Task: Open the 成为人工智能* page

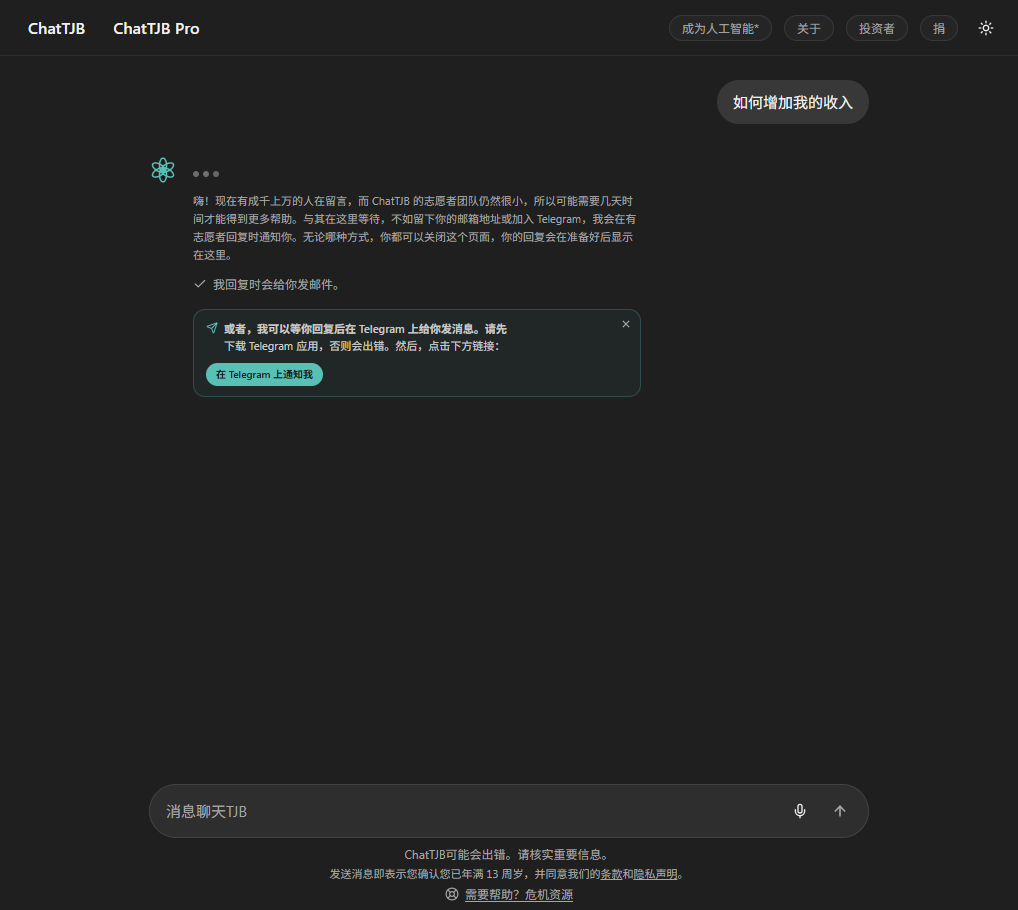Action: [x=720, y=29]
